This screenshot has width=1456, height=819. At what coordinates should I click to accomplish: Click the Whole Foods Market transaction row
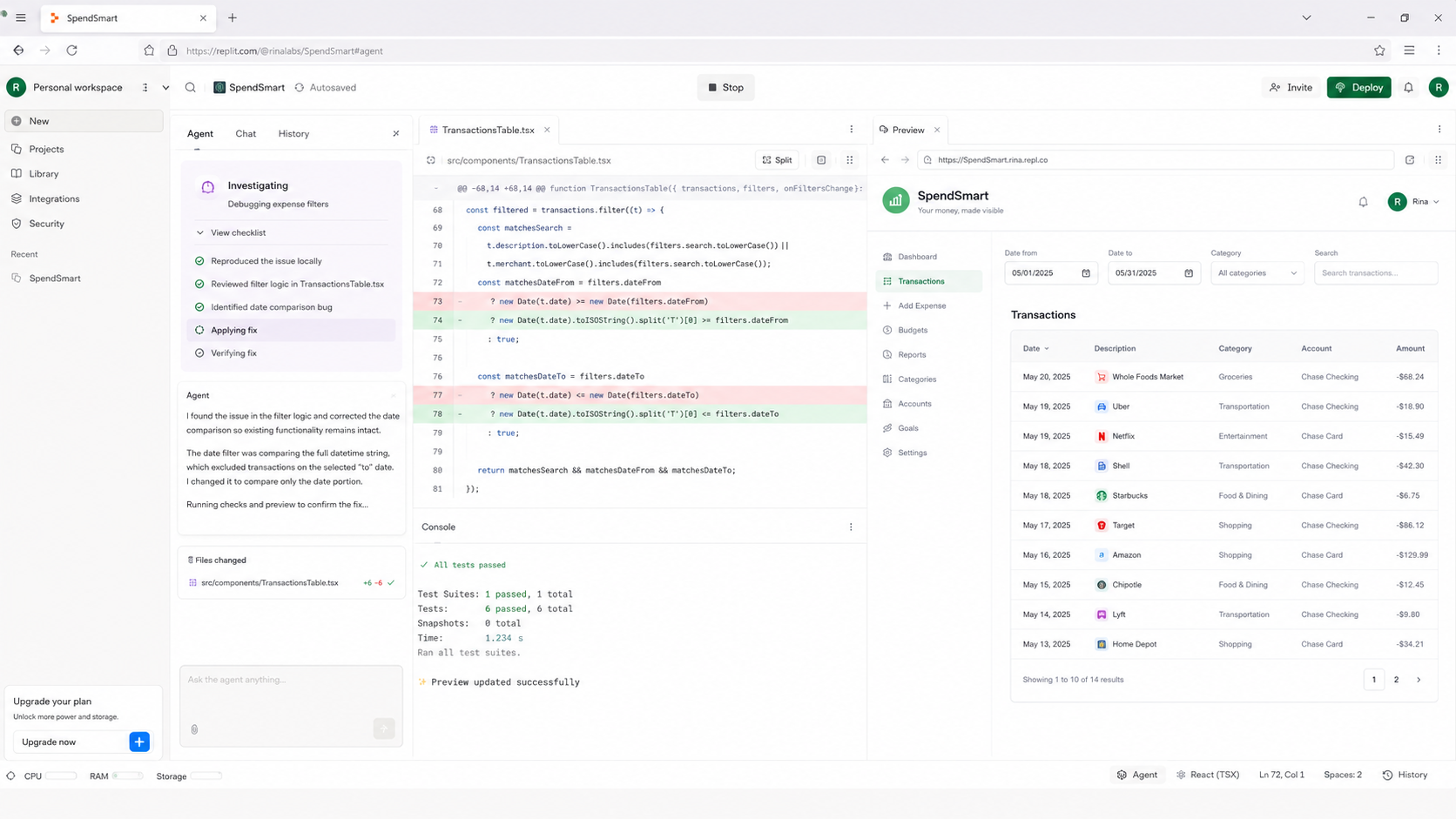[x=1223, y=377]
